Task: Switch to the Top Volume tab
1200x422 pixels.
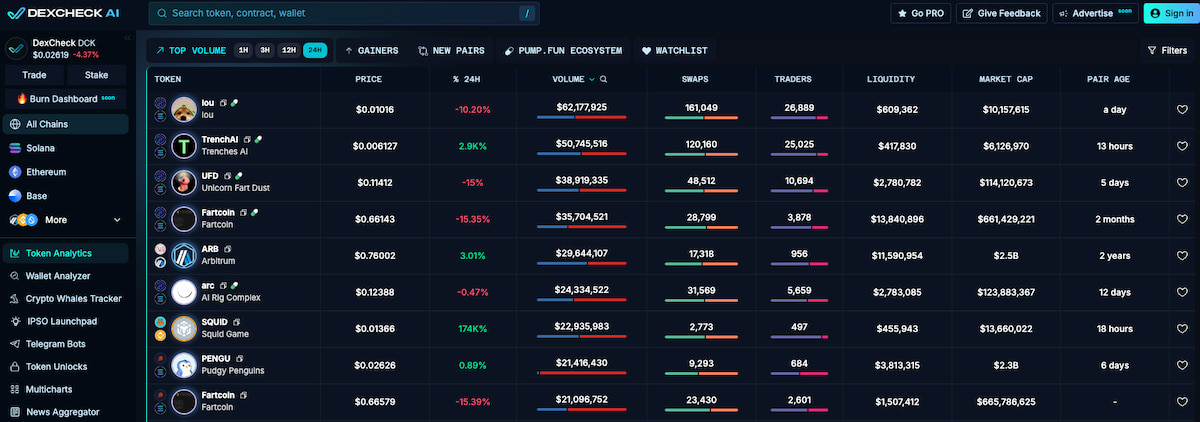Action: pos(190,50)
